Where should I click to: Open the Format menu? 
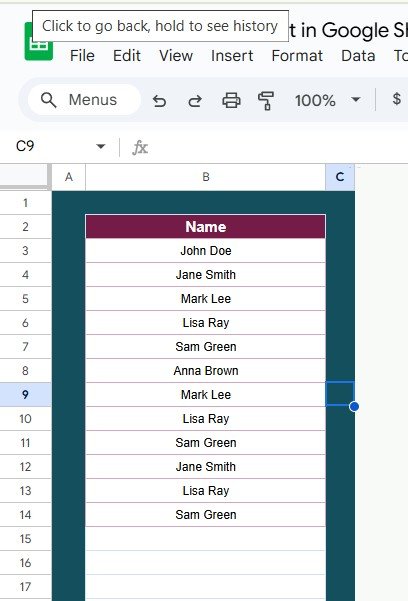(297, 56)
